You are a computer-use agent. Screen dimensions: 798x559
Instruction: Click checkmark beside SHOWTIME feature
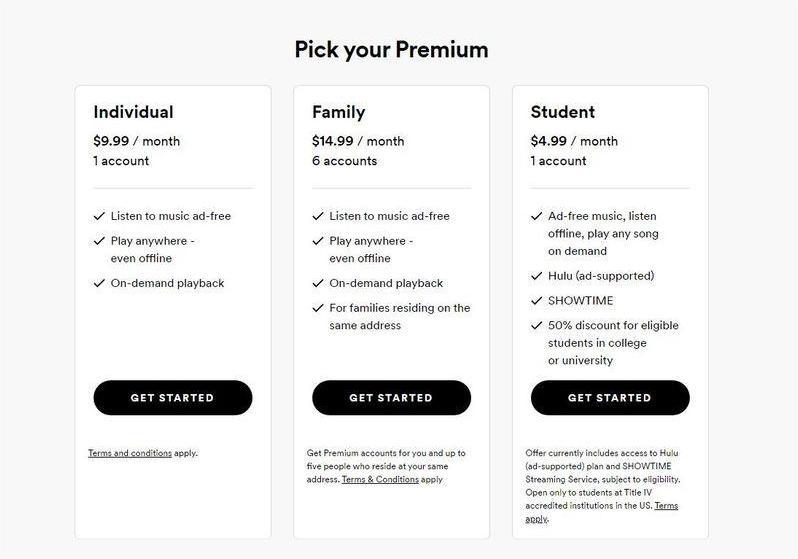pyautogui.click(x=537, y=301)
